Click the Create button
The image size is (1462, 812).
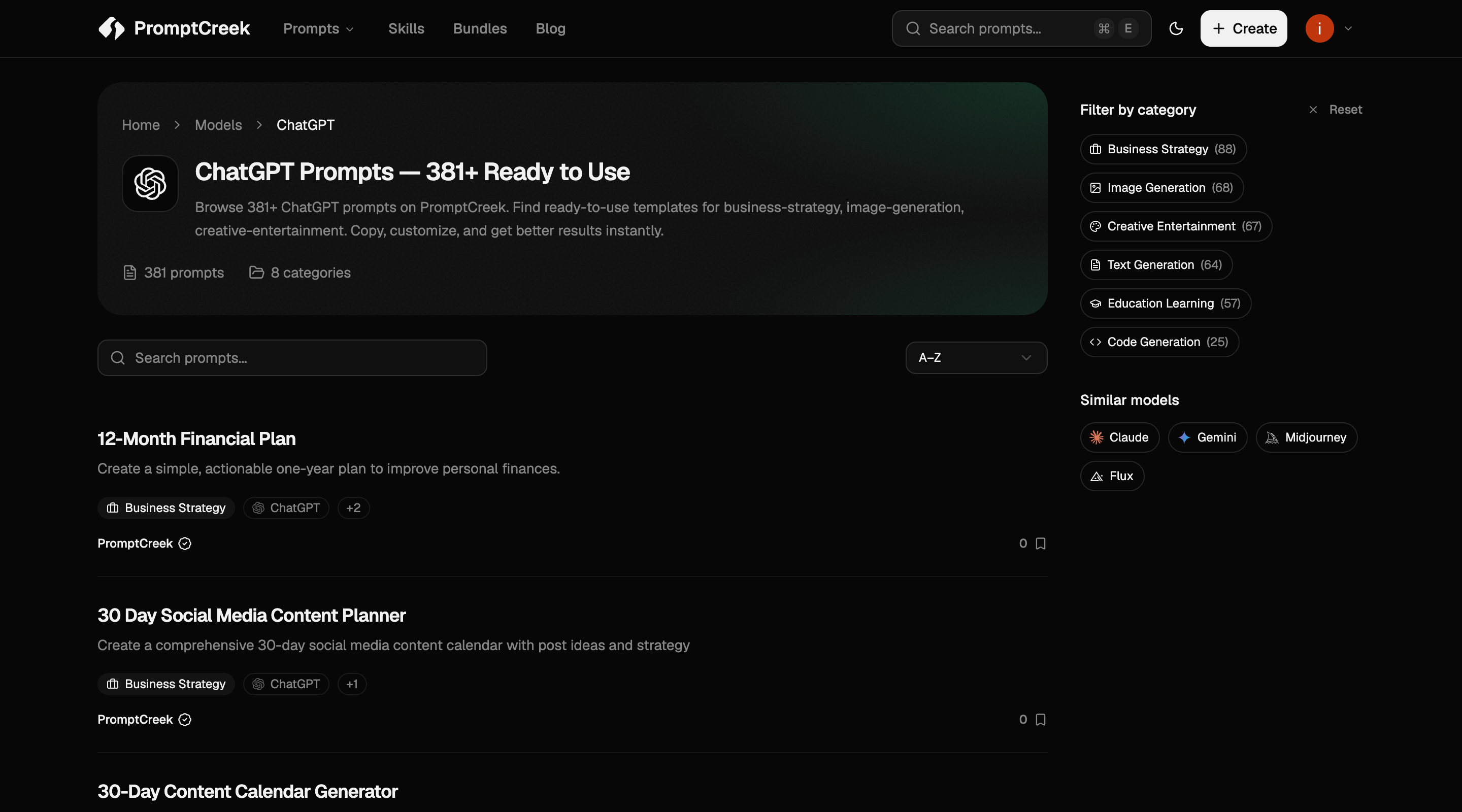[x=1244, y=28]
